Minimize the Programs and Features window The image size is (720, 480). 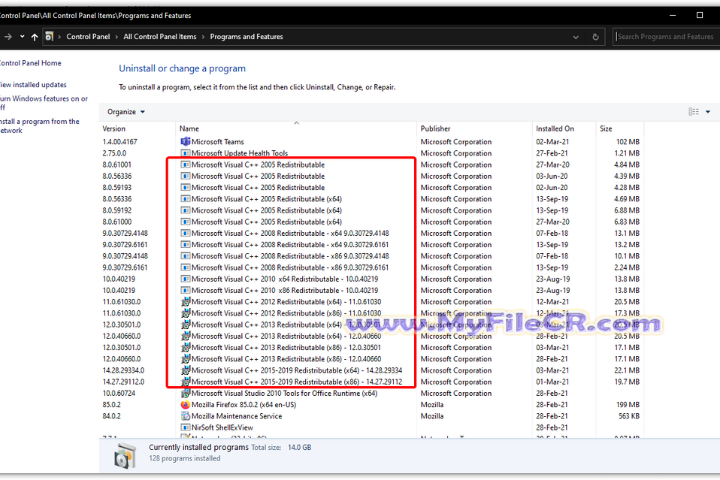[673, 15]
